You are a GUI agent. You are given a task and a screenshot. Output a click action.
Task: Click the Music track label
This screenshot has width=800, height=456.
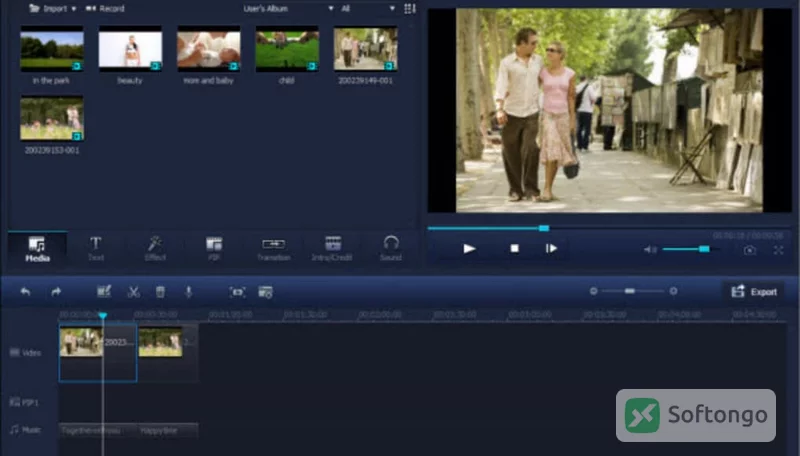[26, 429]
